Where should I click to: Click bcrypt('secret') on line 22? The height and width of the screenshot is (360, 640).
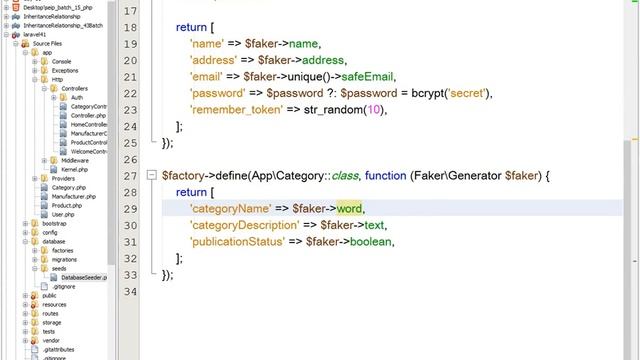click(450, 93)
